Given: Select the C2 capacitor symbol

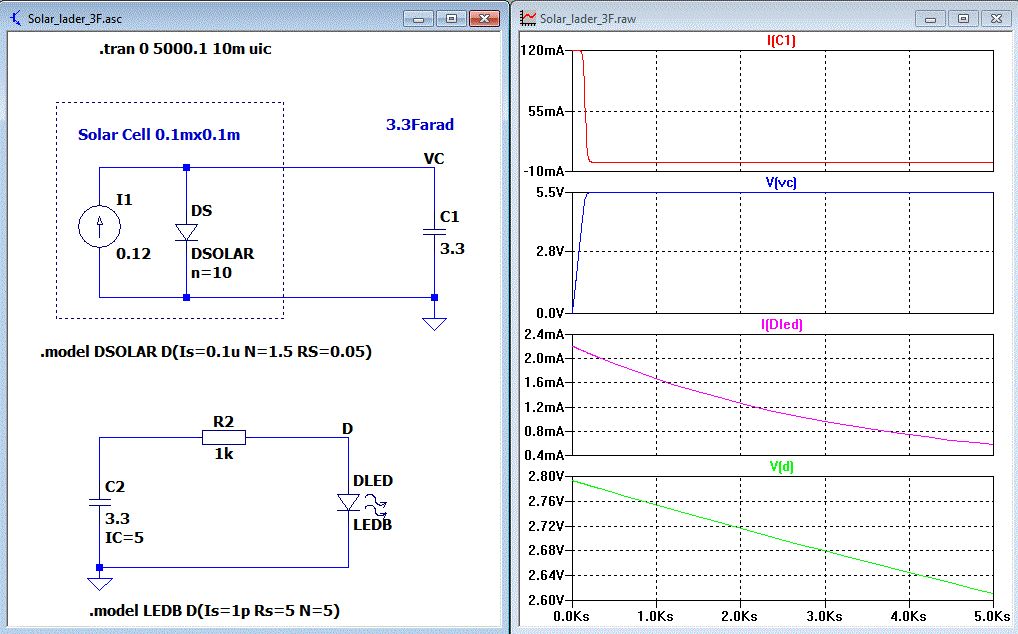Looking at the screenshot, I should (99, 501).
